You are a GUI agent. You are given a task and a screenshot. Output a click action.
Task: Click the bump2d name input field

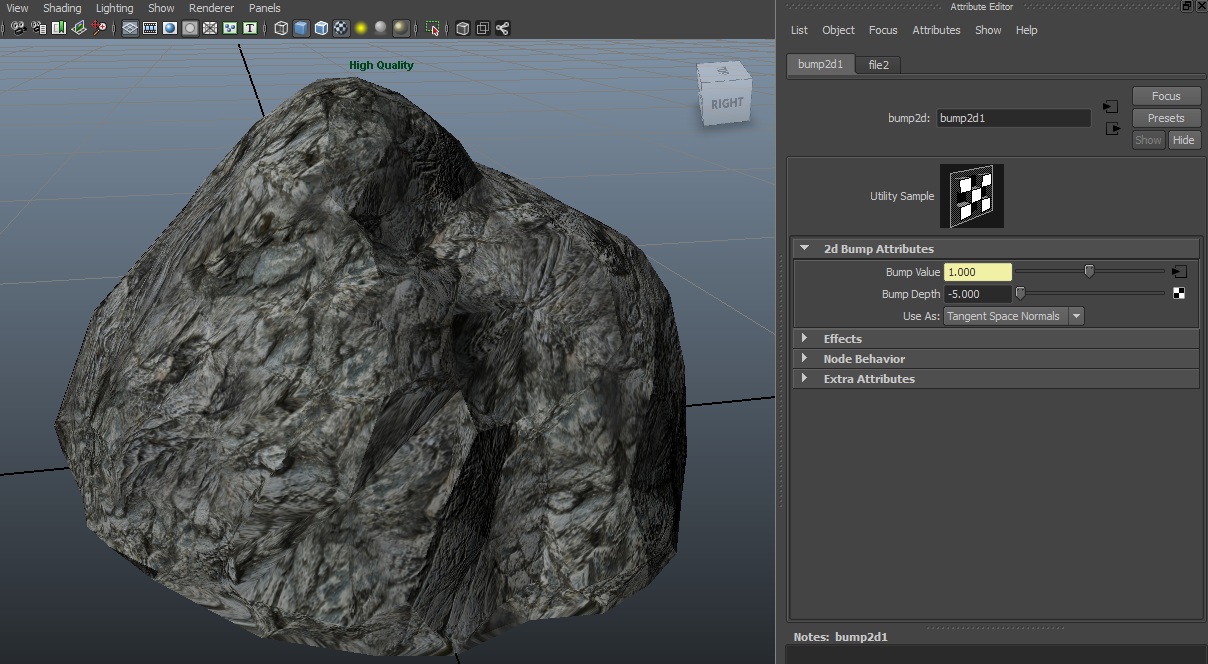[1013, 118]
